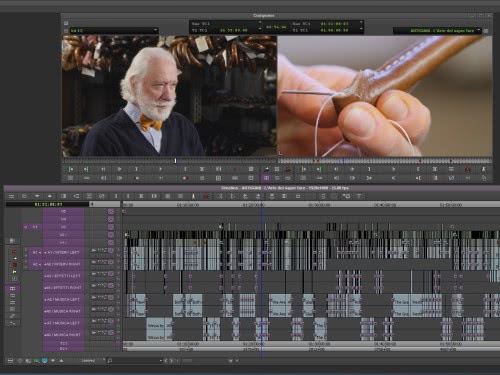Screen dimensions: 500x375
Task: Select yellow Extract/Splice segment arrow in Smart Tool
Action: click(14, 259)
